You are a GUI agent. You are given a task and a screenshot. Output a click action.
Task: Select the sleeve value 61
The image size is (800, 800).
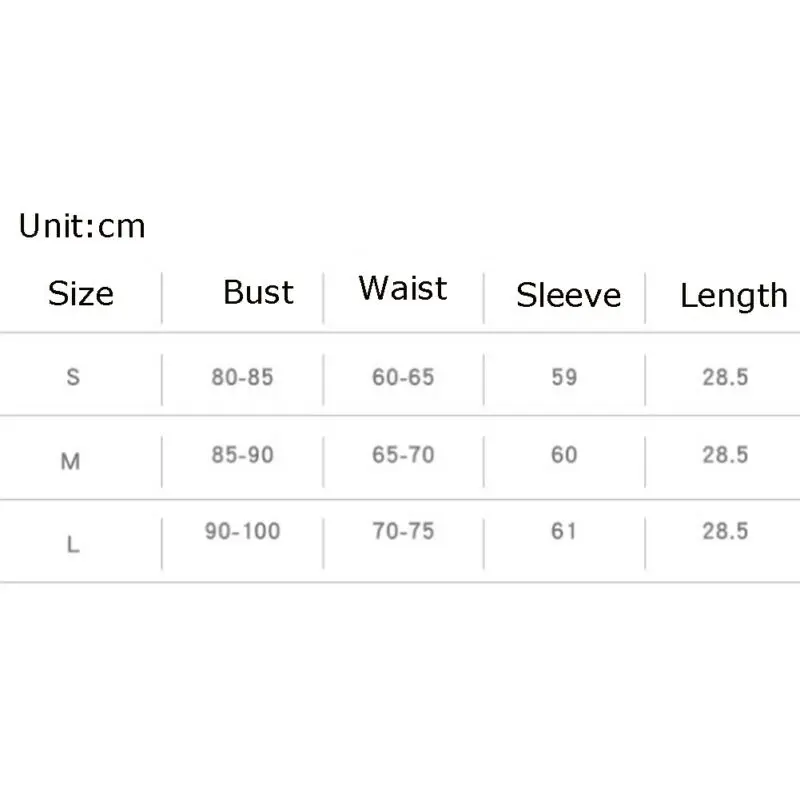(564, 531)
